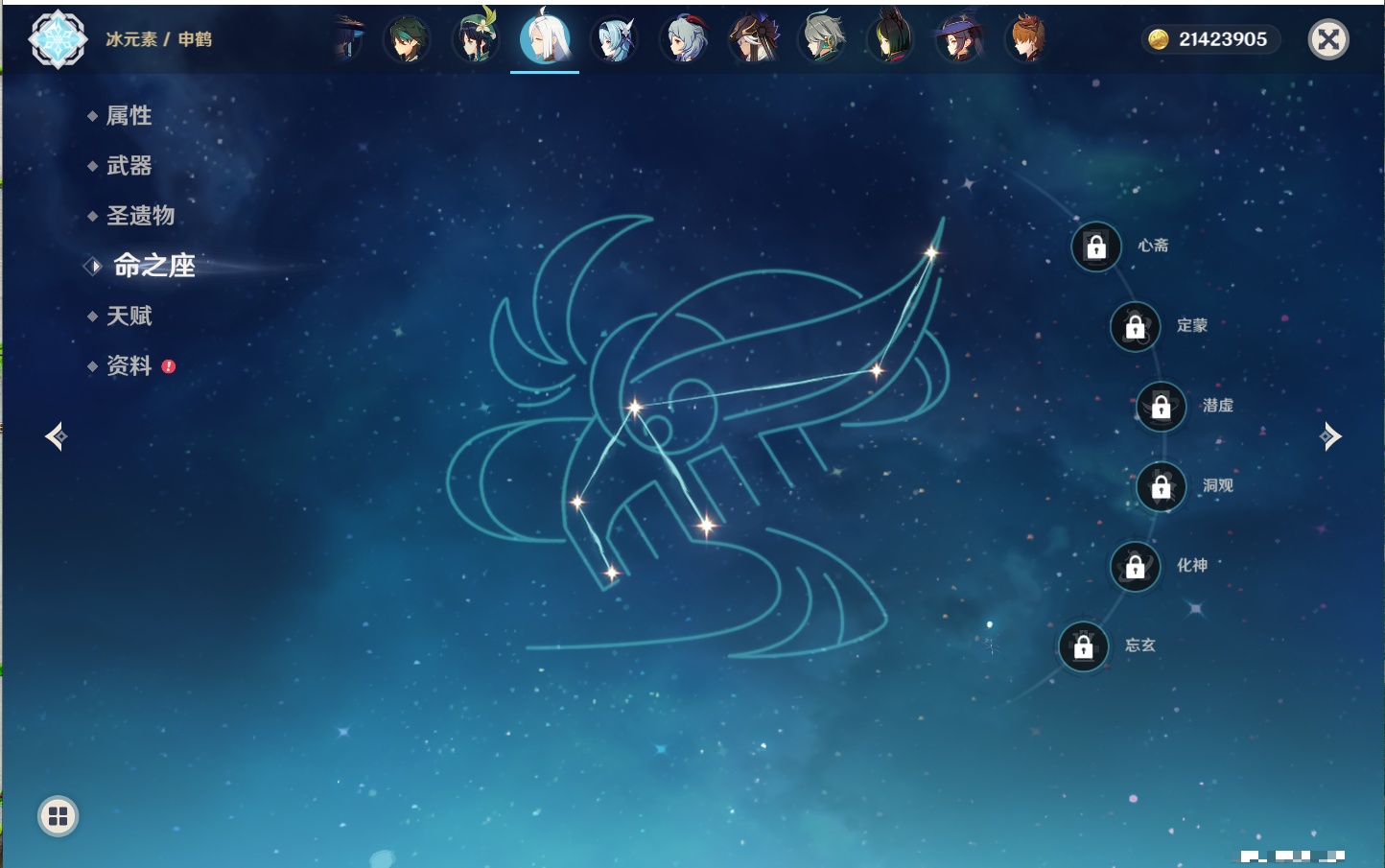Go to the previous character with left arrow
Viewport: 1385px width, 868px height.
click(56, 436)
